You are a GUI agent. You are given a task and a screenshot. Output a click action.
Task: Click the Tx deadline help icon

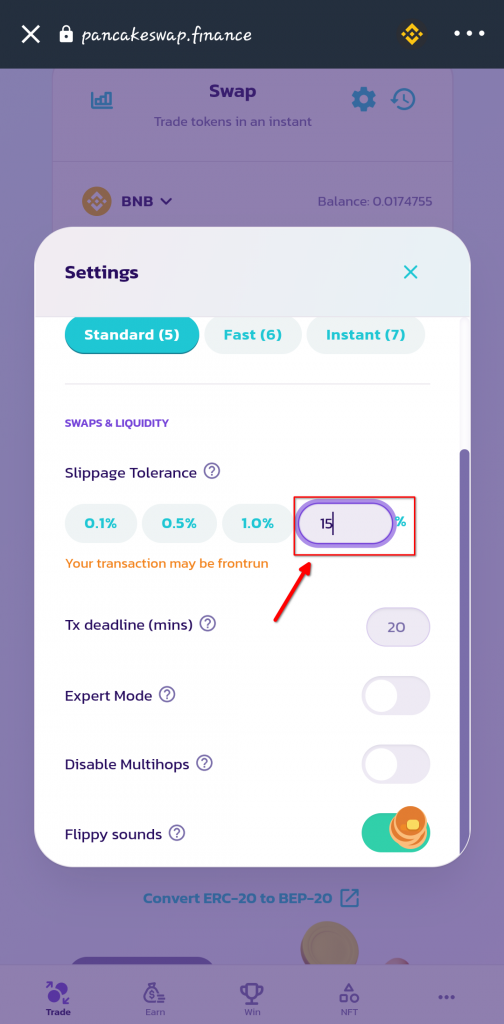coord(208,624)
